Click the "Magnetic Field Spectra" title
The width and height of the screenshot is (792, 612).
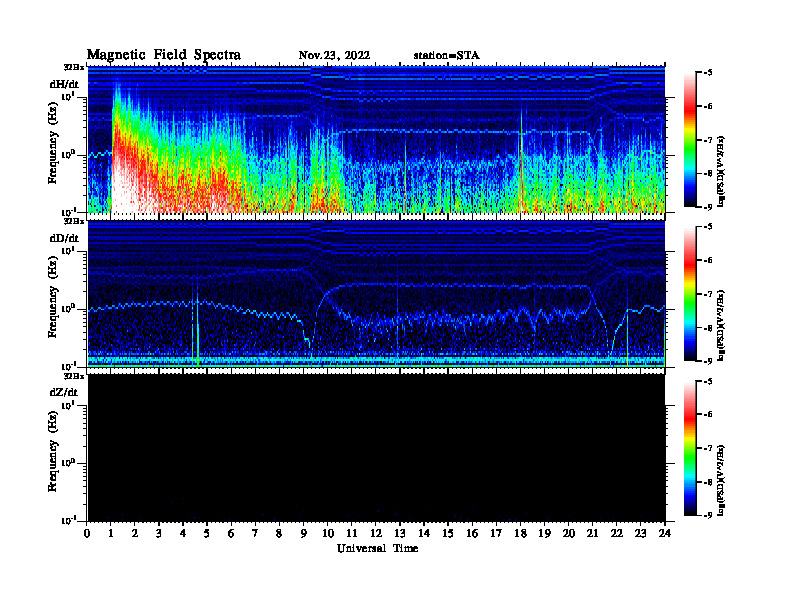pyautogui.click(x=164, y=55)
